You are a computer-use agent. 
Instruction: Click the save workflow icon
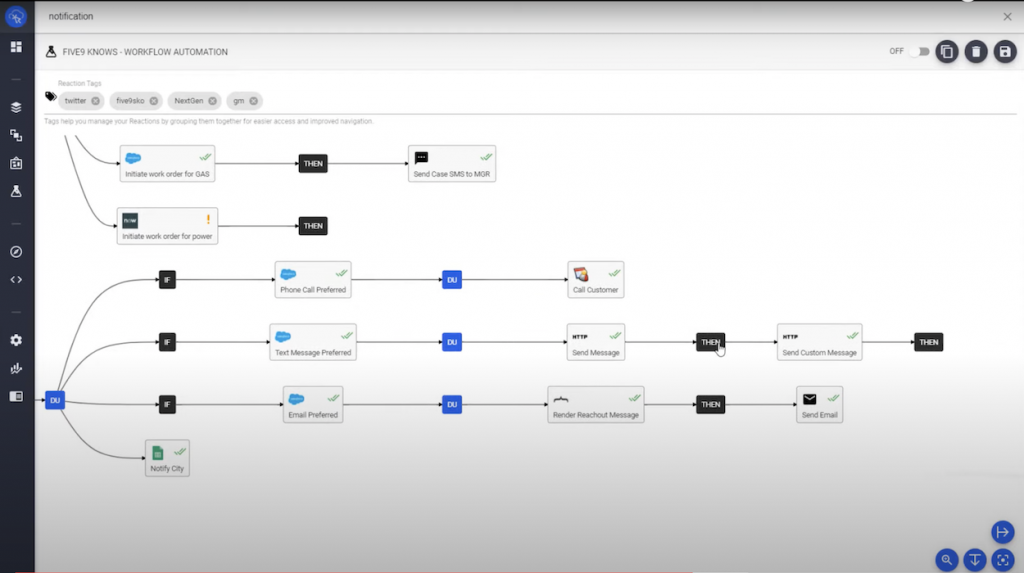[x=1005, y=52]
